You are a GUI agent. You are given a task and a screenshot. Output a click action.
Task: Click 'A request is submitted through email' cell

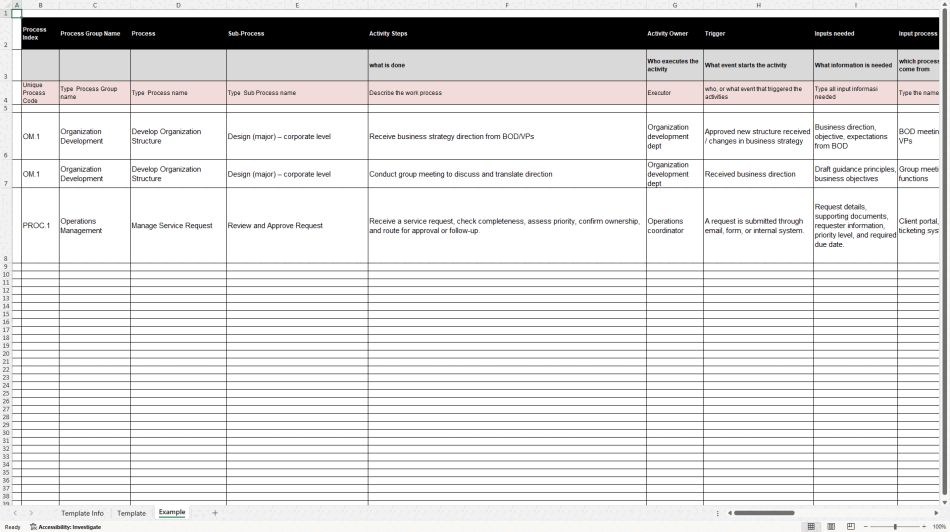pos(758,225)
